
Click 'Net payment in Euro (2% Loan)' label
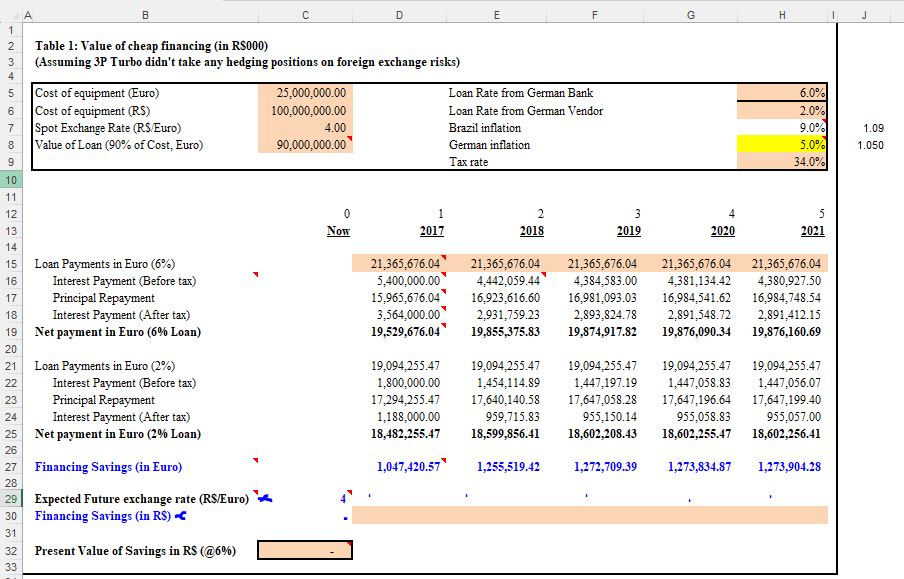pos(118,434)
